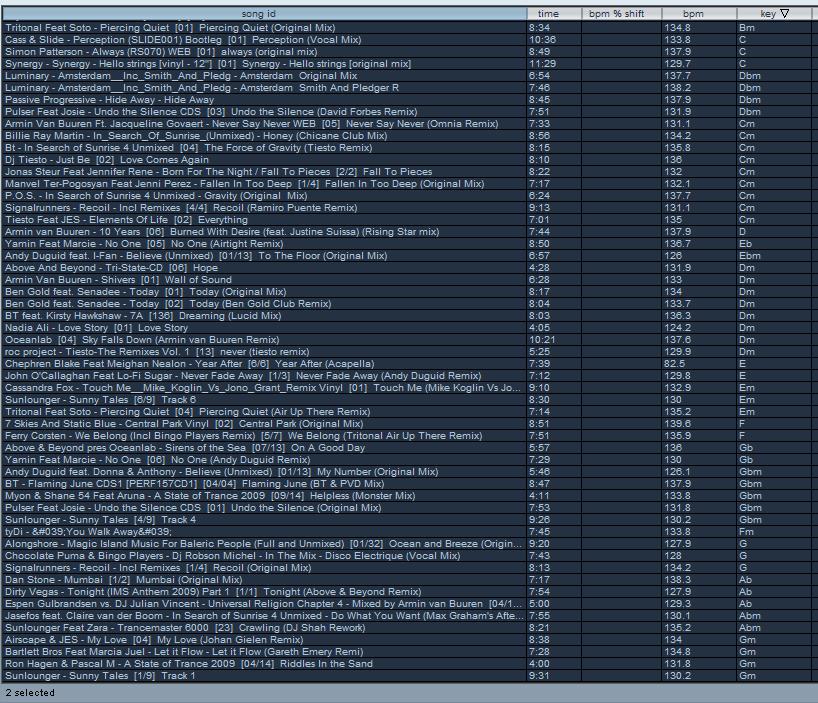Select Ben Gold 'Today (Ben Gold Club Remix)'

[x=407, y=304]
